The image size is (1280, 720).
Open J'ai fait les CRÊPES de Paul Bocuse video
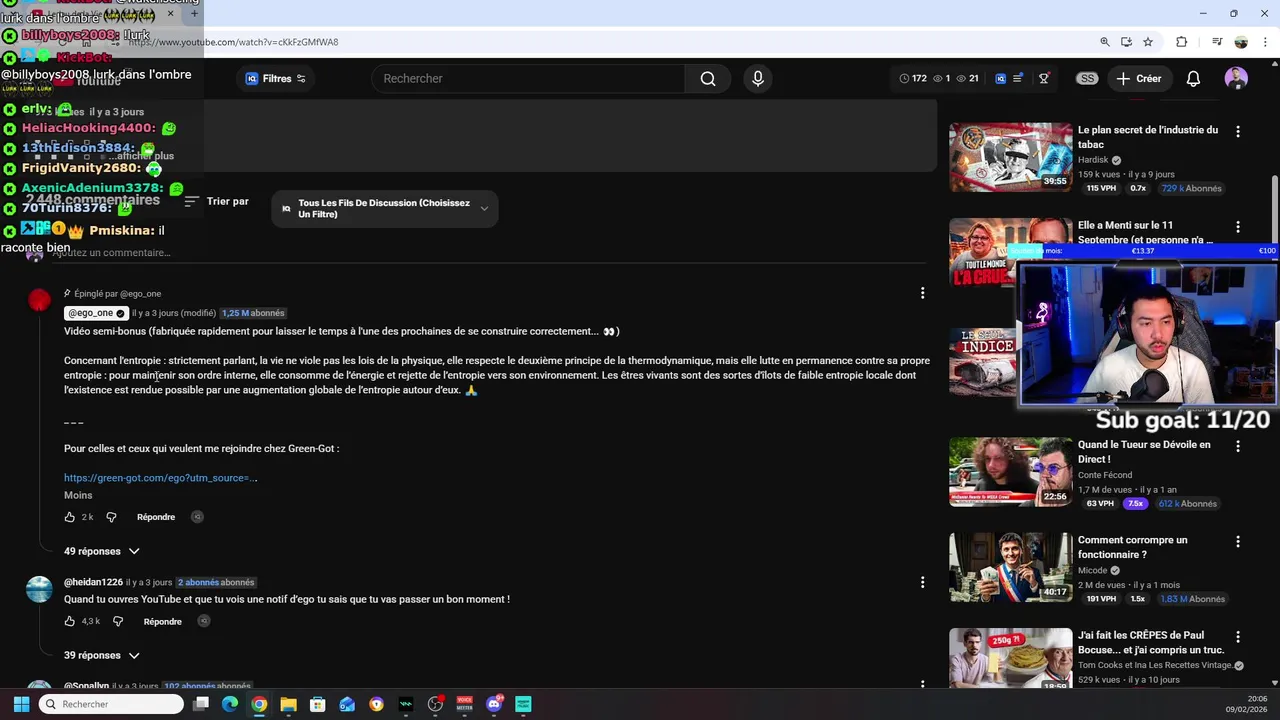(1151, 642)
